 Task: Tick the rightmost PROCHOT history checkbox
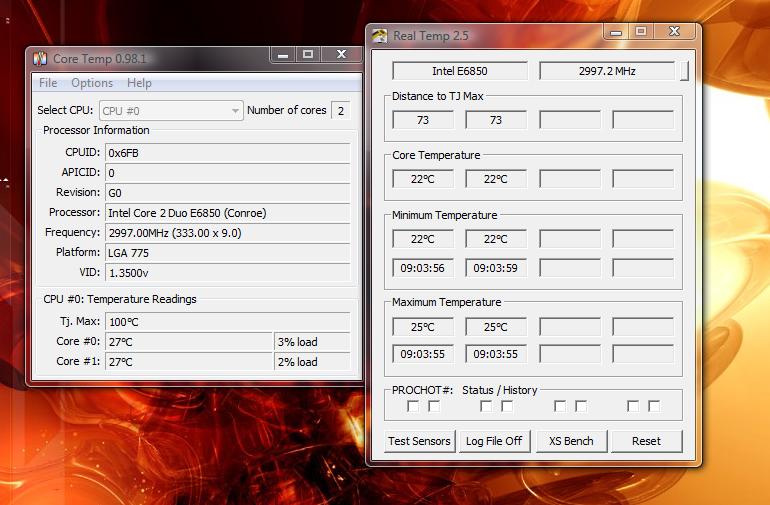click(x=654, y=406)
